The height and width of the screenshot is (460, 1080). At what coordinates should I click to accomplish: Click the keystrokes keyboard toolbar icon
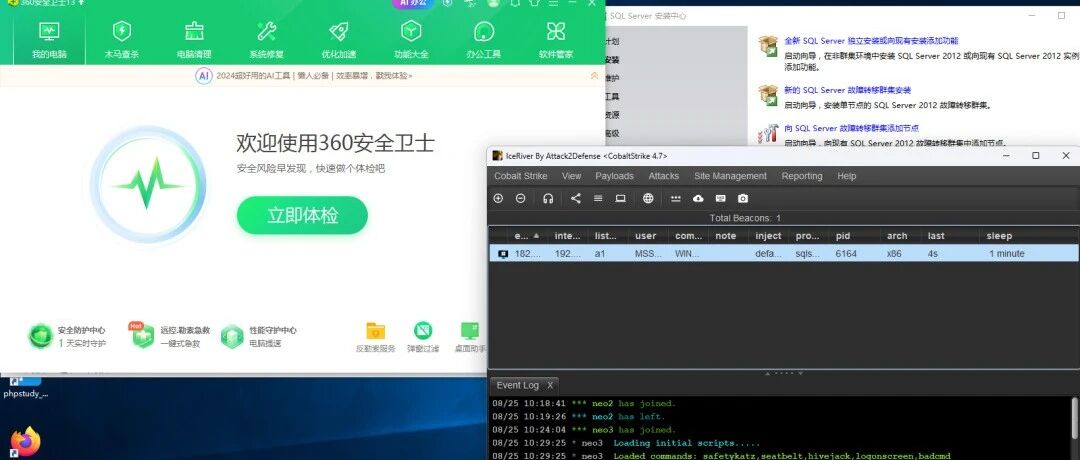click(x=720, y=198)
